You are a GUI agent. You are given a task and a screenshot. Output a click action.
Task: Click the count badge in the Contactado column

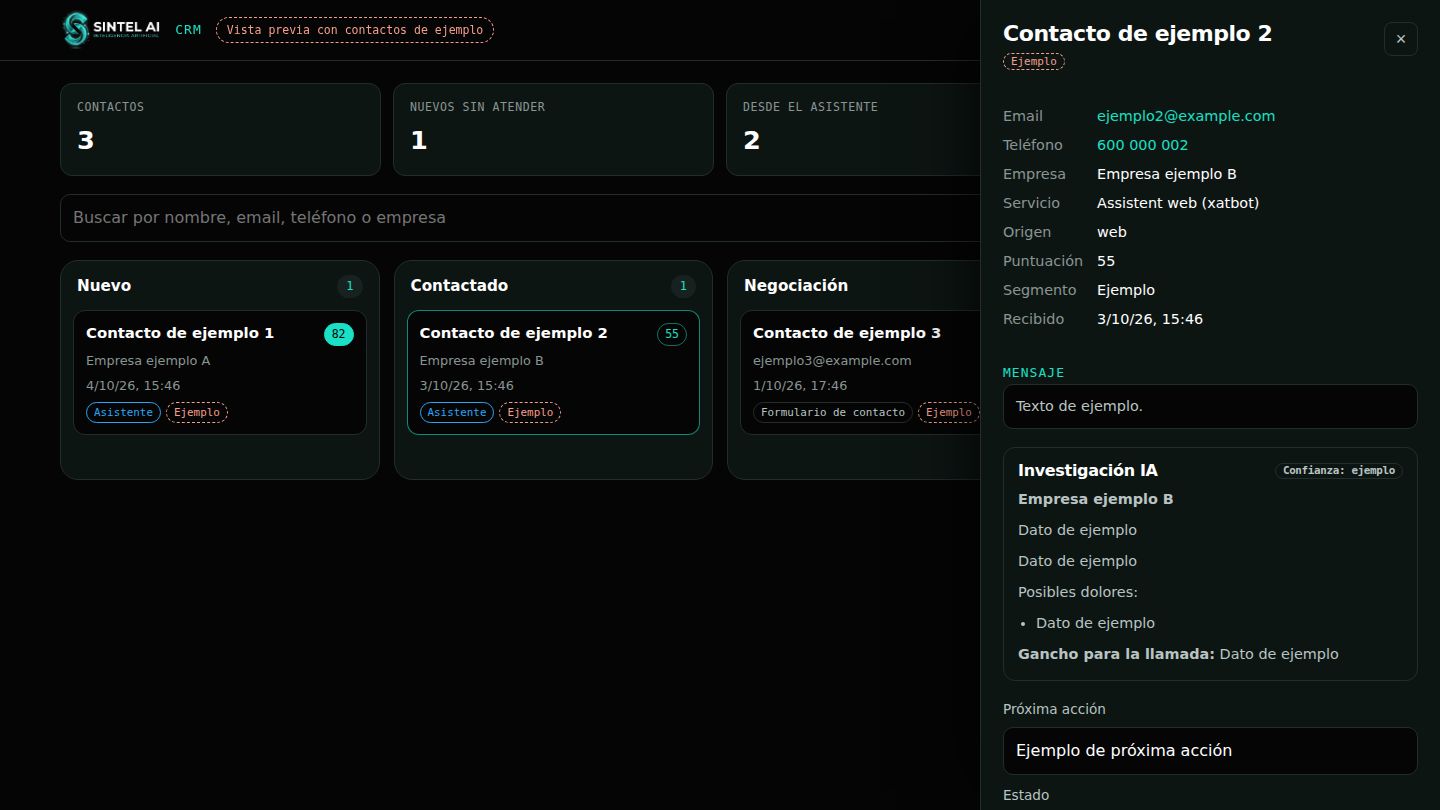pos(683,287)
